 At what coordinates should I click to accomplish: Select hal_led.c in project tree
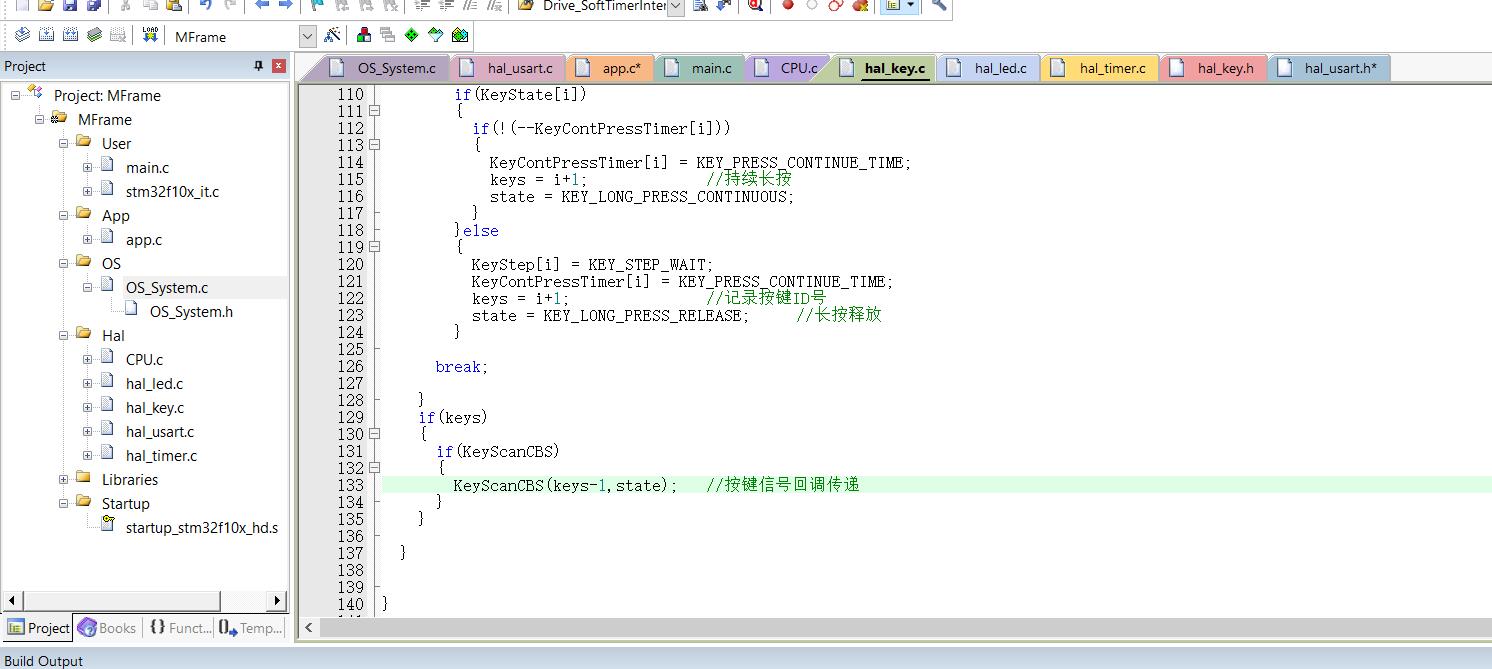154,383
